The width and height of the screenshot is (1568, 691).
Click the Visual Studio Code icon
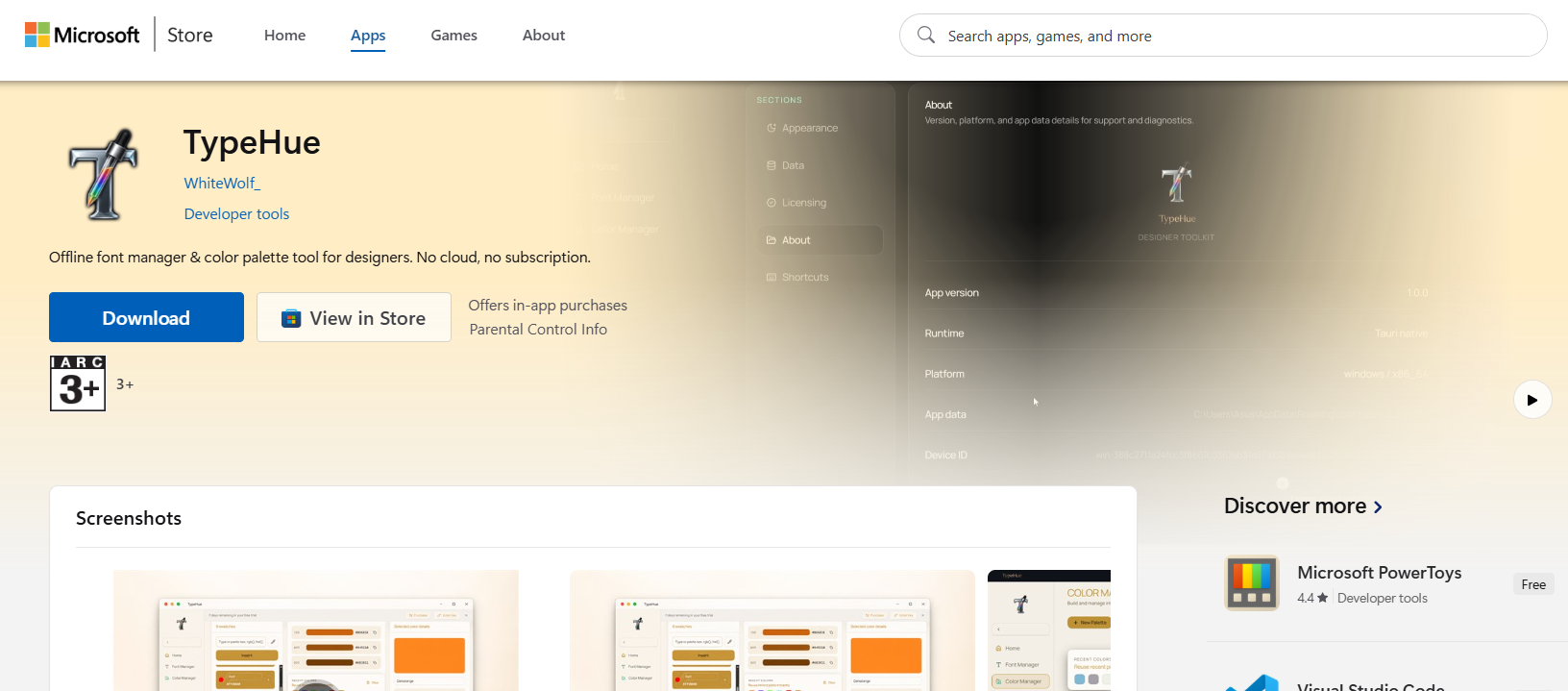pyautogui.click(x=1252, y=682)
